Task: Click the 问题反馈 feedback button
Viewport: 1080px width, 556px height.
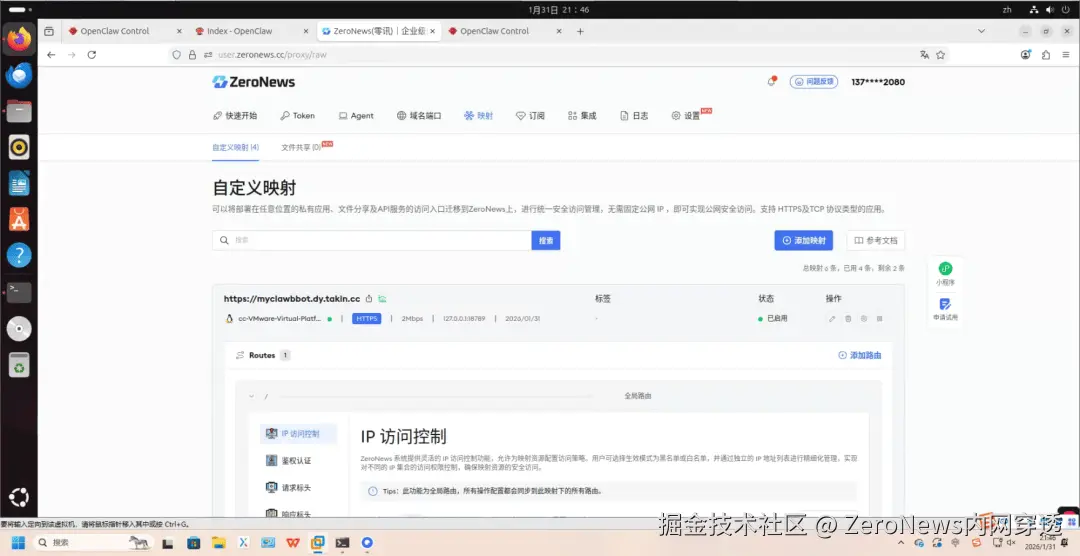Action: coord(813,82)
